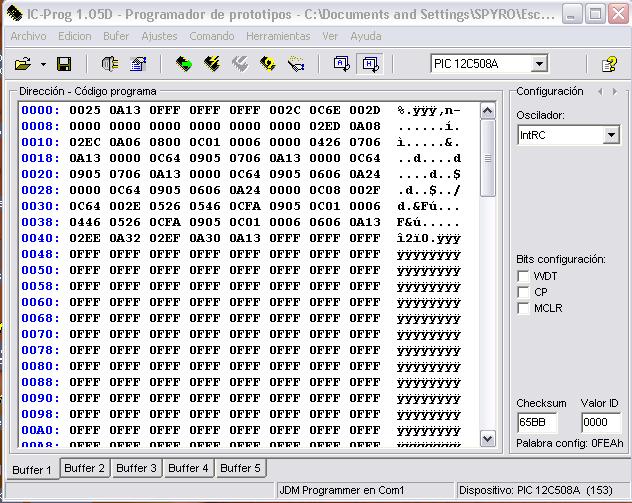The height and width of the screenshot is (503, 632).
Task: Click the Help icon in toolbar
Action: click(x=608, y=64)
